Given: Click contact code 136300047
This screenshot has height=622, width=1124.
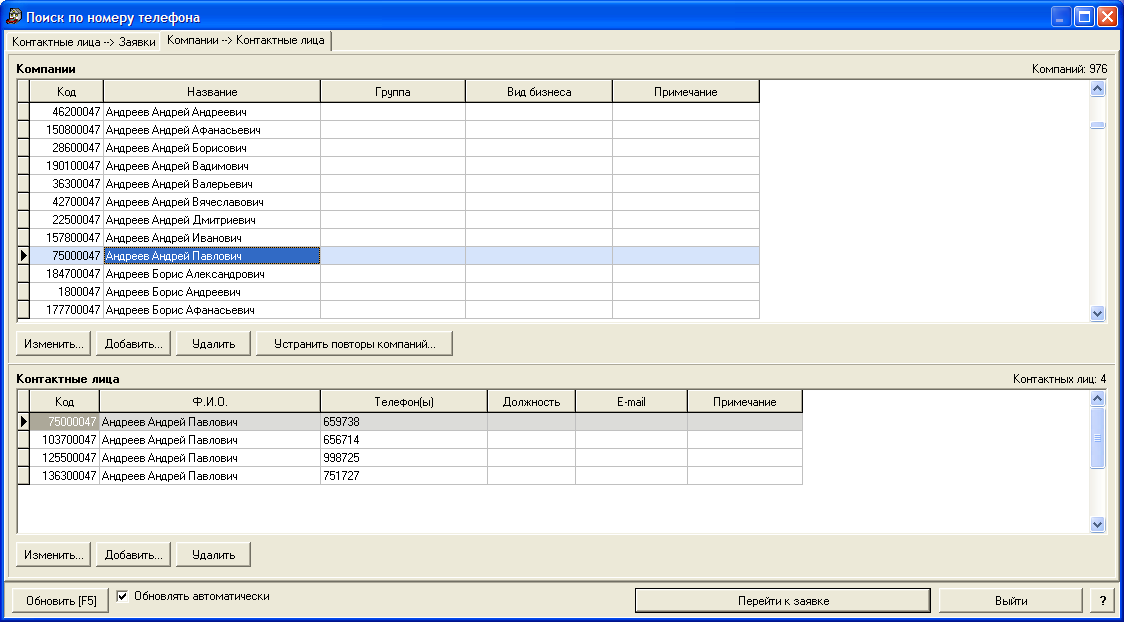Looking at the screenshot, I should point(65,476).
